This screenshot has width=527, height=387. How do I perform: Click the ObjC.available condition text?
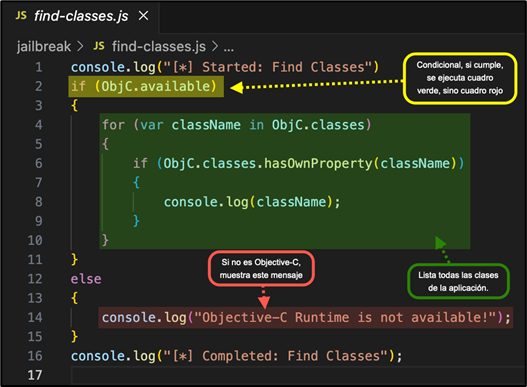coord(155,86)
